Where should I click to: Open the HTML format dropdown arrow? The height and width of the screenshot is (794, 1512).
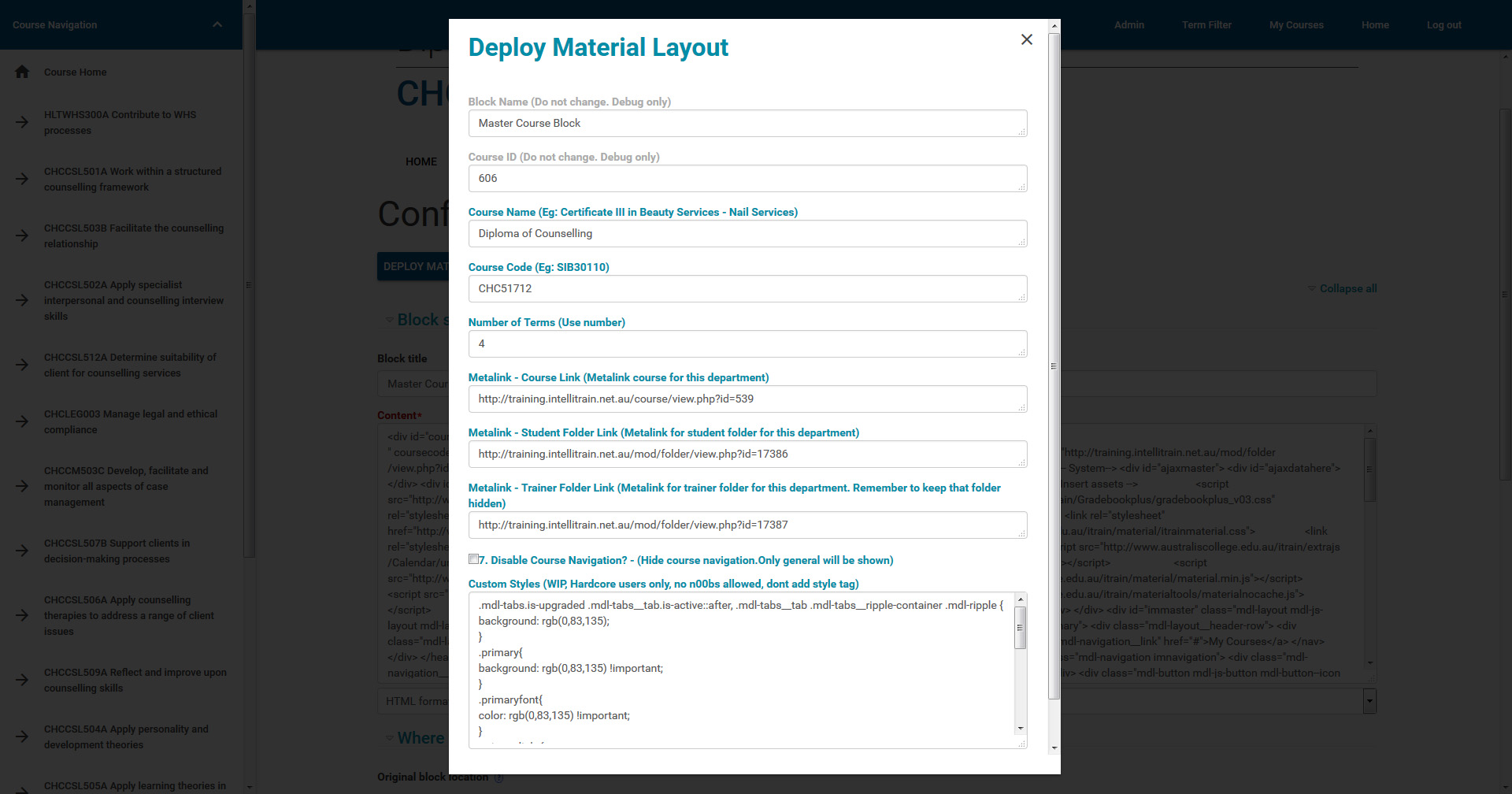(1369, 700)
